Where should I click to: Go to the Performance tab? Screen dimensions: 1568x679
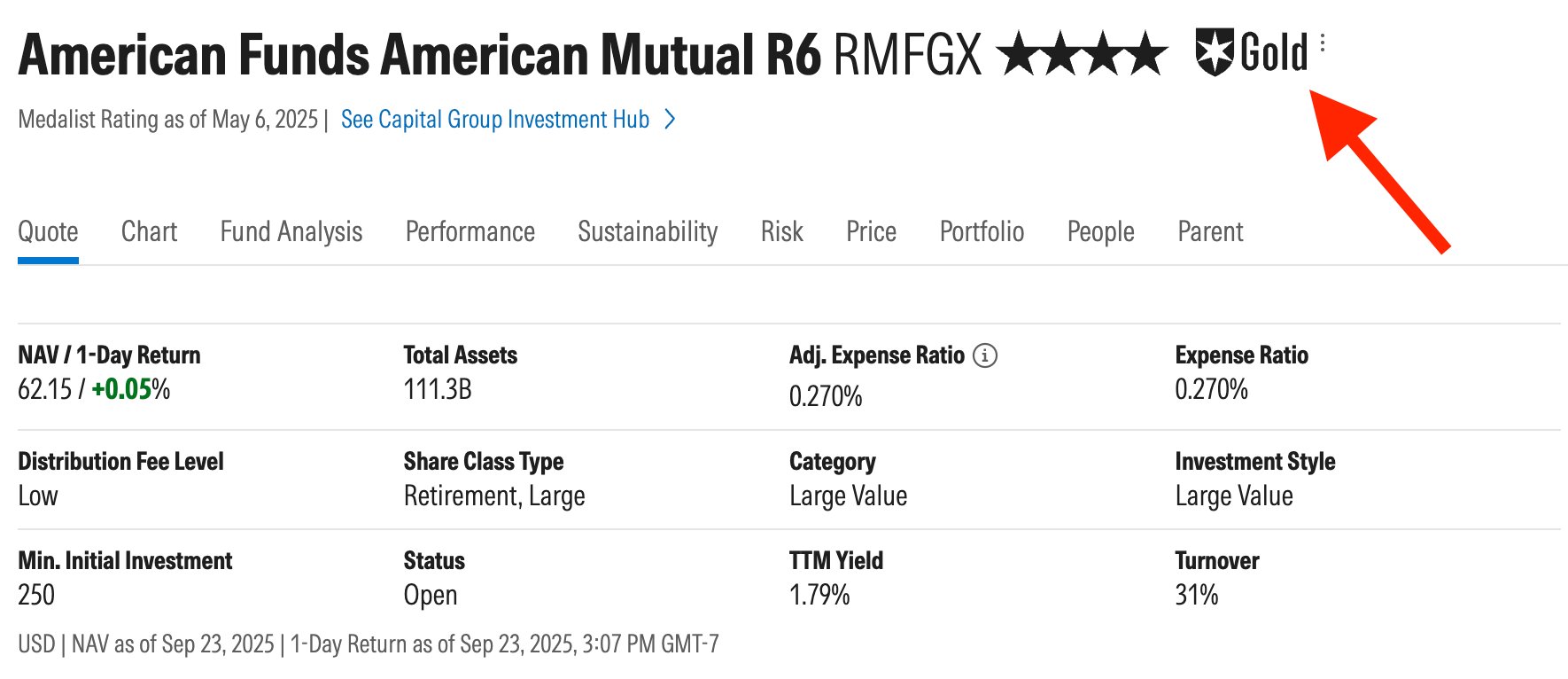tap(470, 231)
